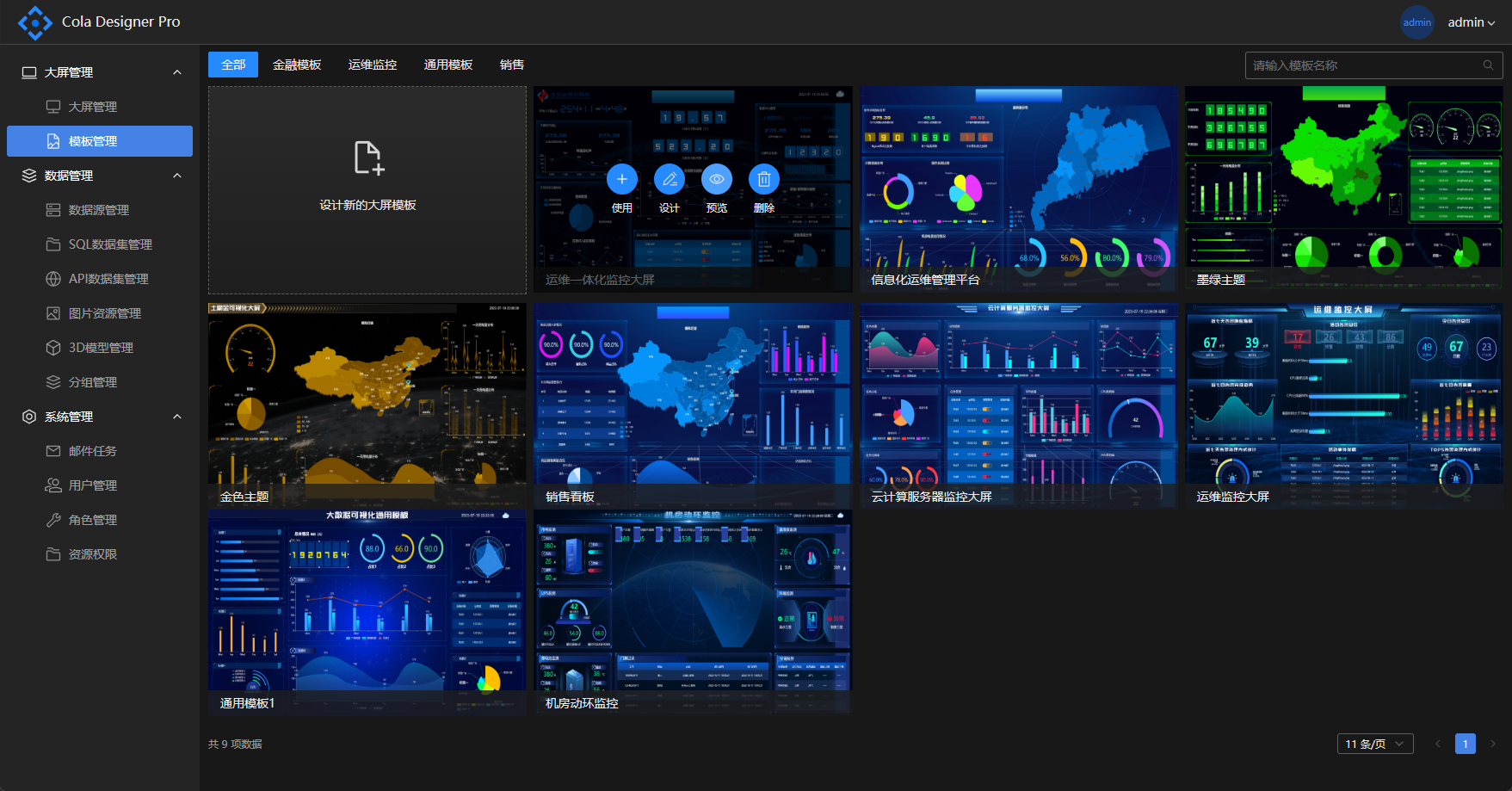This screenshot has width=1512, height=791.
Task: Go to page 1 in pagination
Action: pyautogui.click(x=1465, y=744)
